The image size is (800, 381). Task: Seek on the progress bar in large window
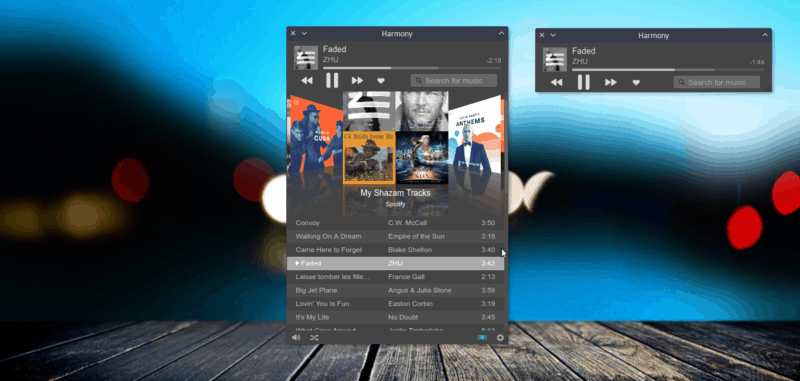(412, 67)
